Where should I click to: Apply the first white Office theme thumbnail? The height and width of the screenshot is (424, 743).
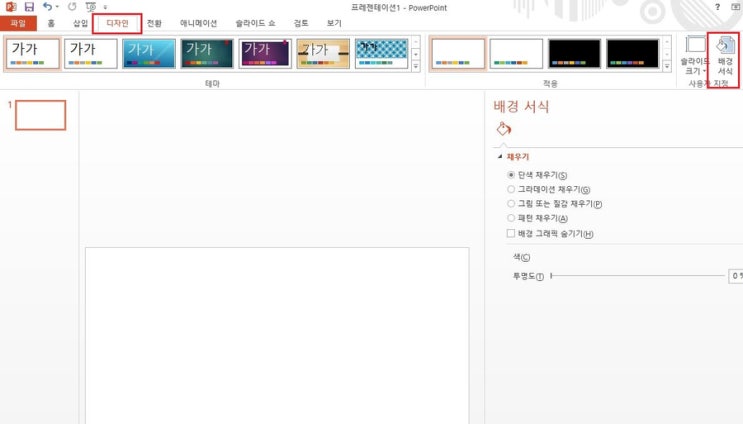click(x=33, y=54)
